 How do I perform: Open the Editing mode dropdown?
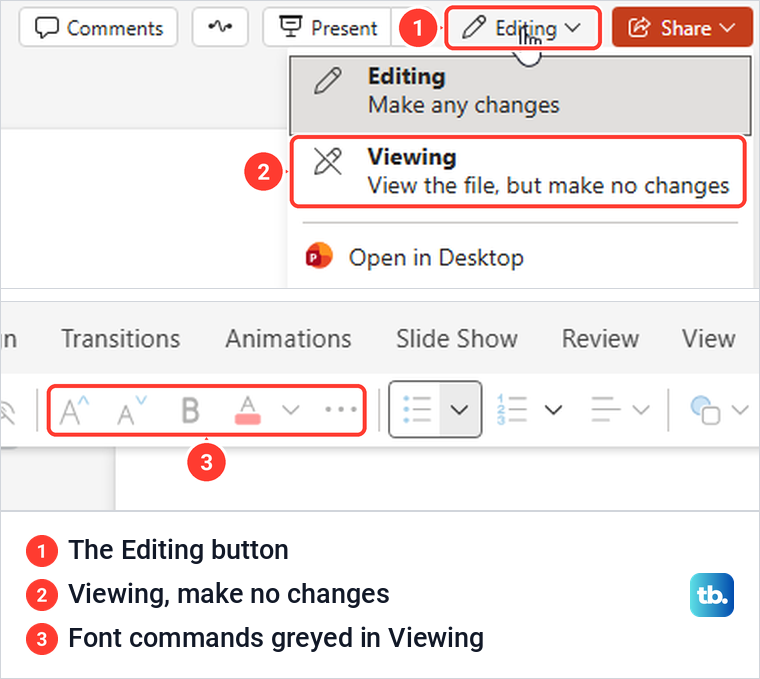523,28
